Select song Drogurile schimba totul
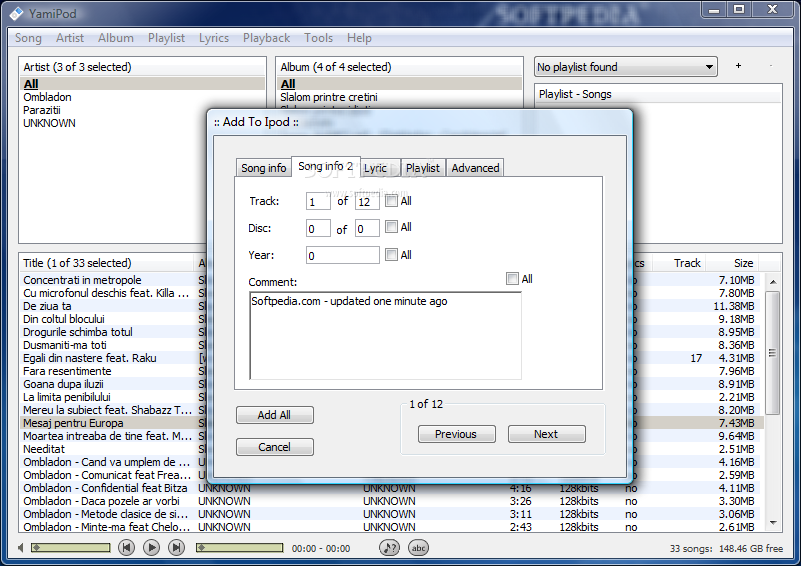 tap(78, 332)
